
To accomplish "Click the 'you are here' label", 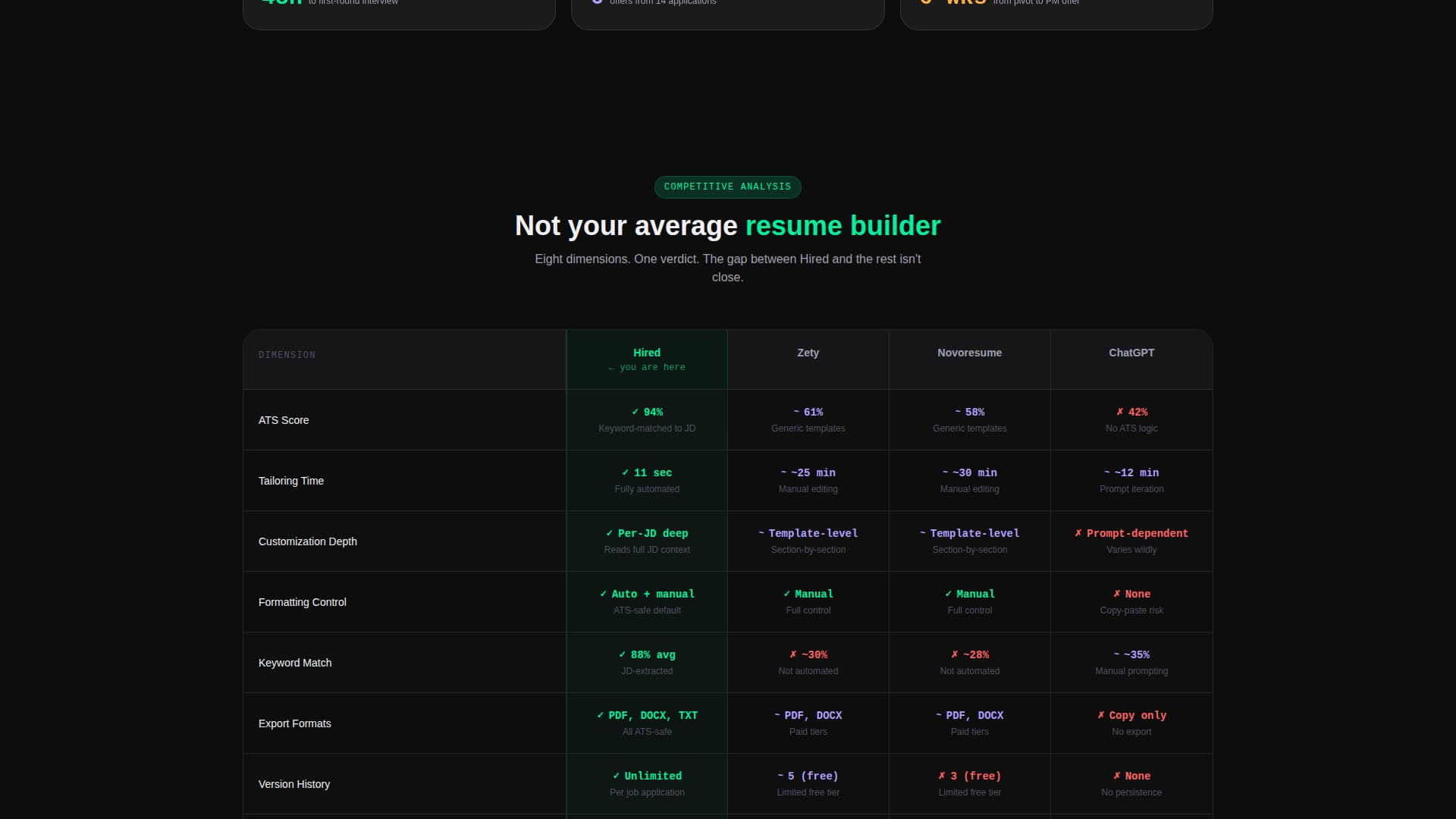I will click(x=647, y=367).
